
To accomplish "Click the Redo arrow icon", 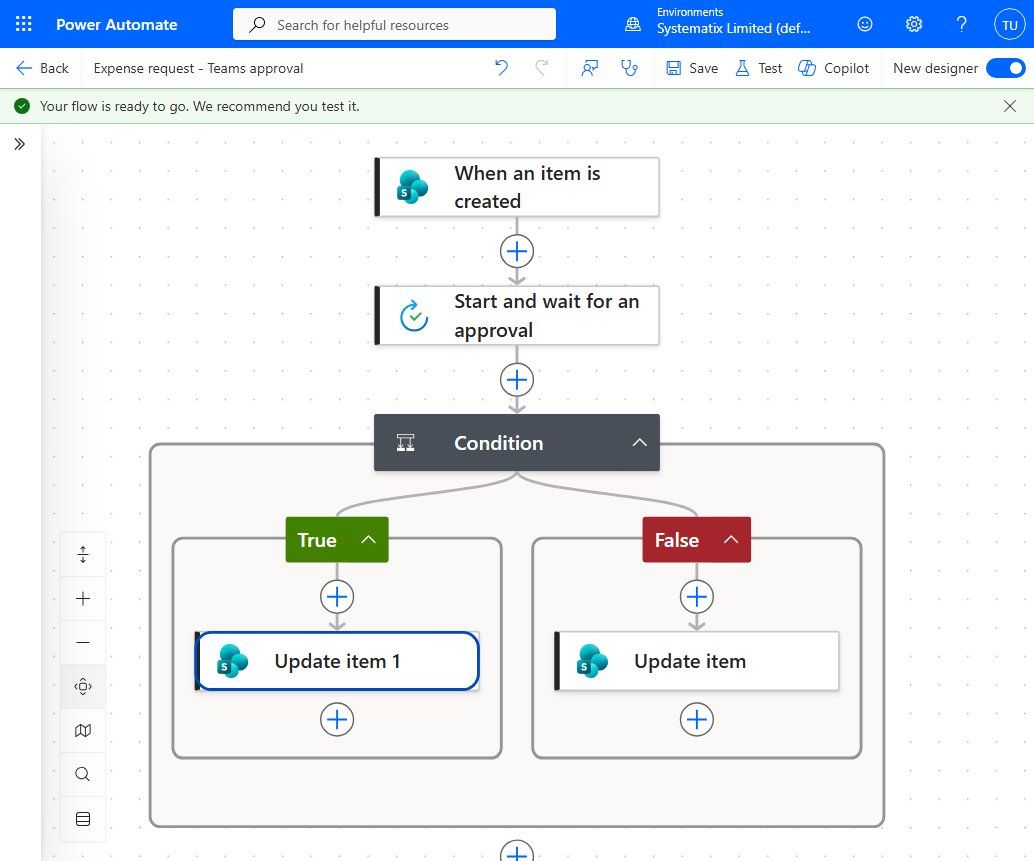I will pyautogui.click(x=541, y=68).
